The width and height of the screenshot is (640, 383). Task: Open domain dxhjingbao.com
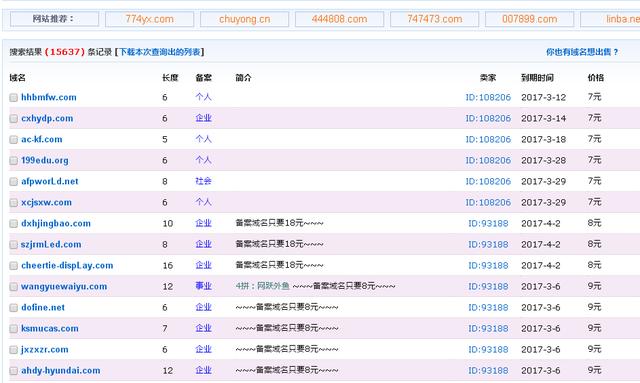(56, 223)
